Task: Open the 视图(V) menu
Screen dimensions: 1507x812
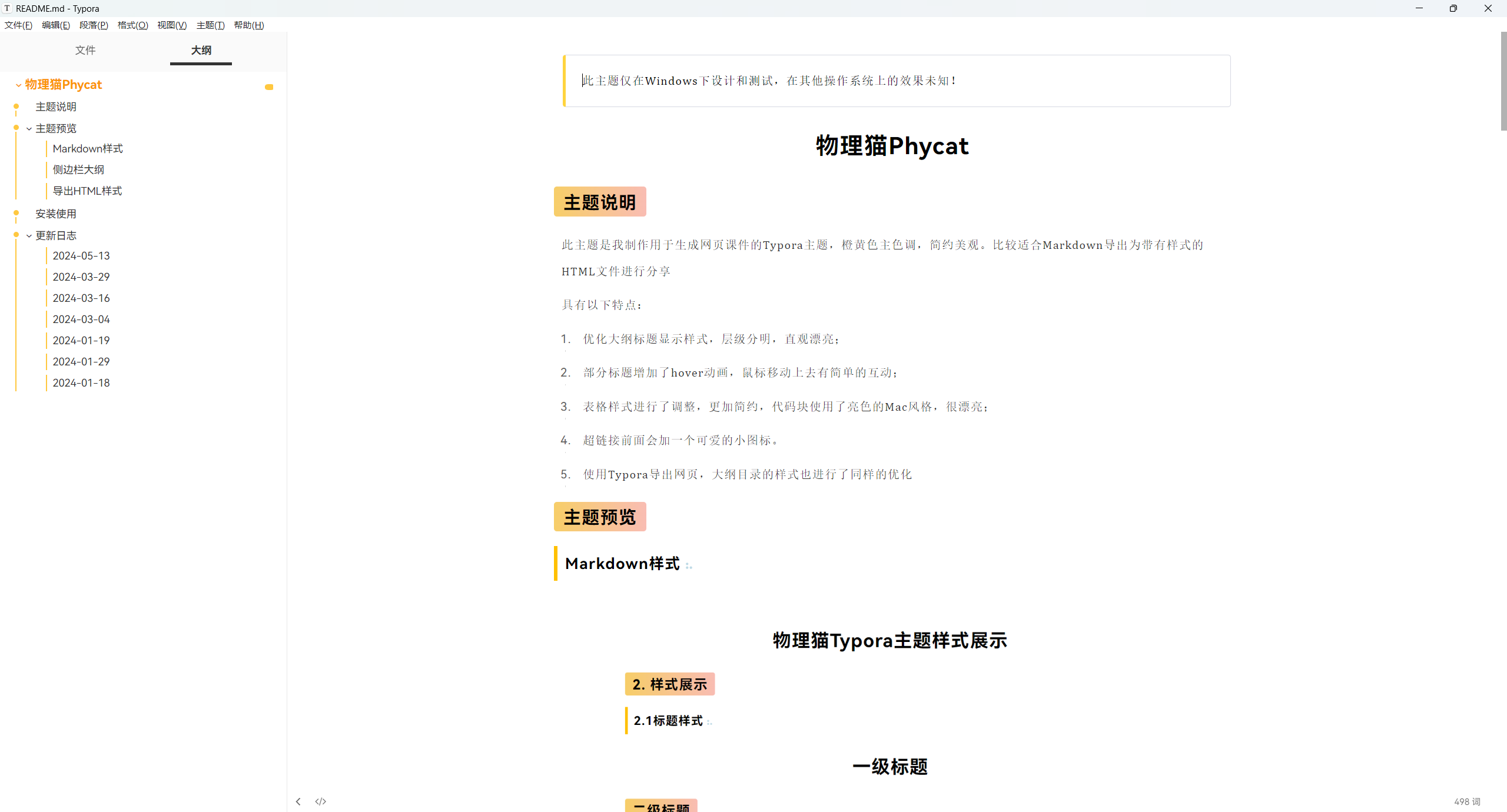Action: click(x=172, y=25)
